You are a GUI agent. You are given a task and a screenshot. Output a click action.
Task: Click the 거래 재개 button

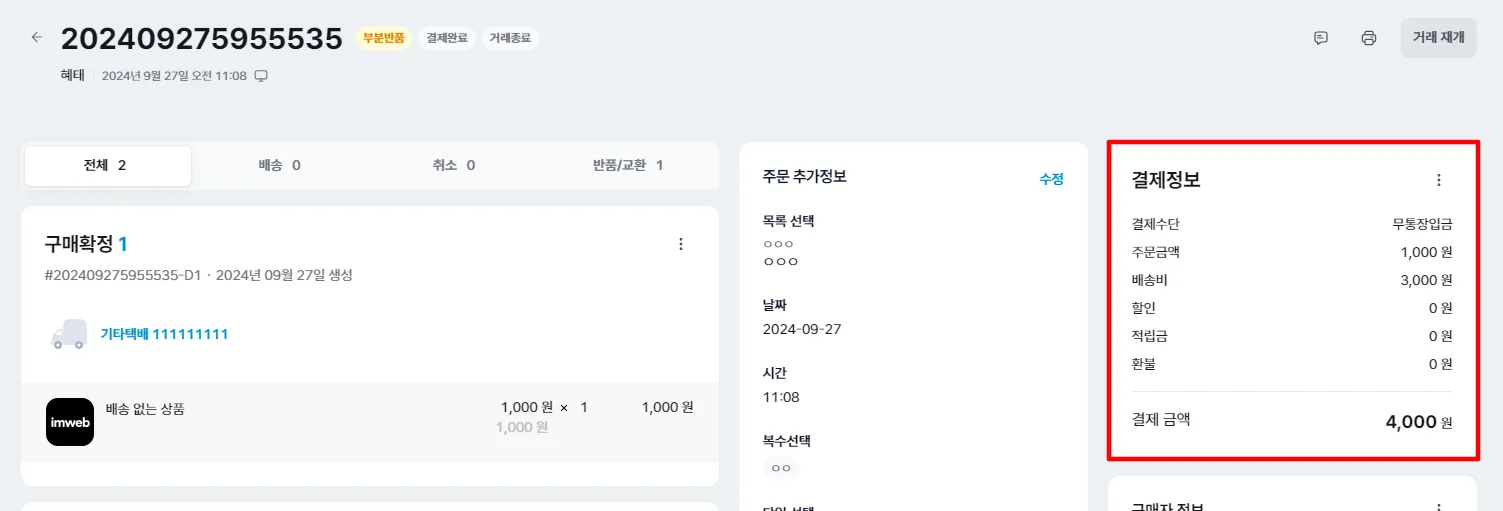[1438, 38]
